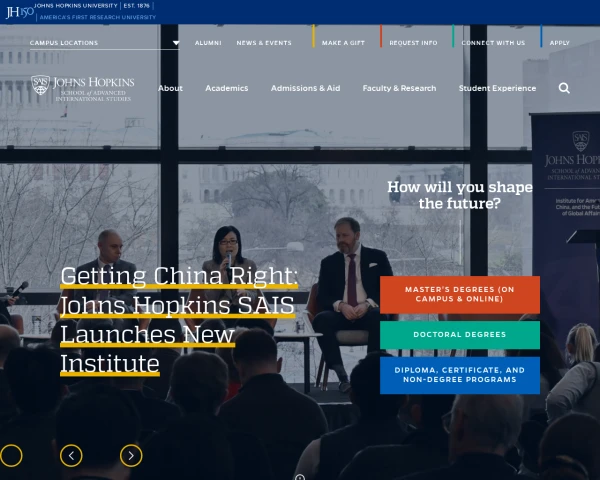Click Diploma, Certificate, Non-Degree Programs button
The image size is (600, 480).
click(x=460, y=375)
